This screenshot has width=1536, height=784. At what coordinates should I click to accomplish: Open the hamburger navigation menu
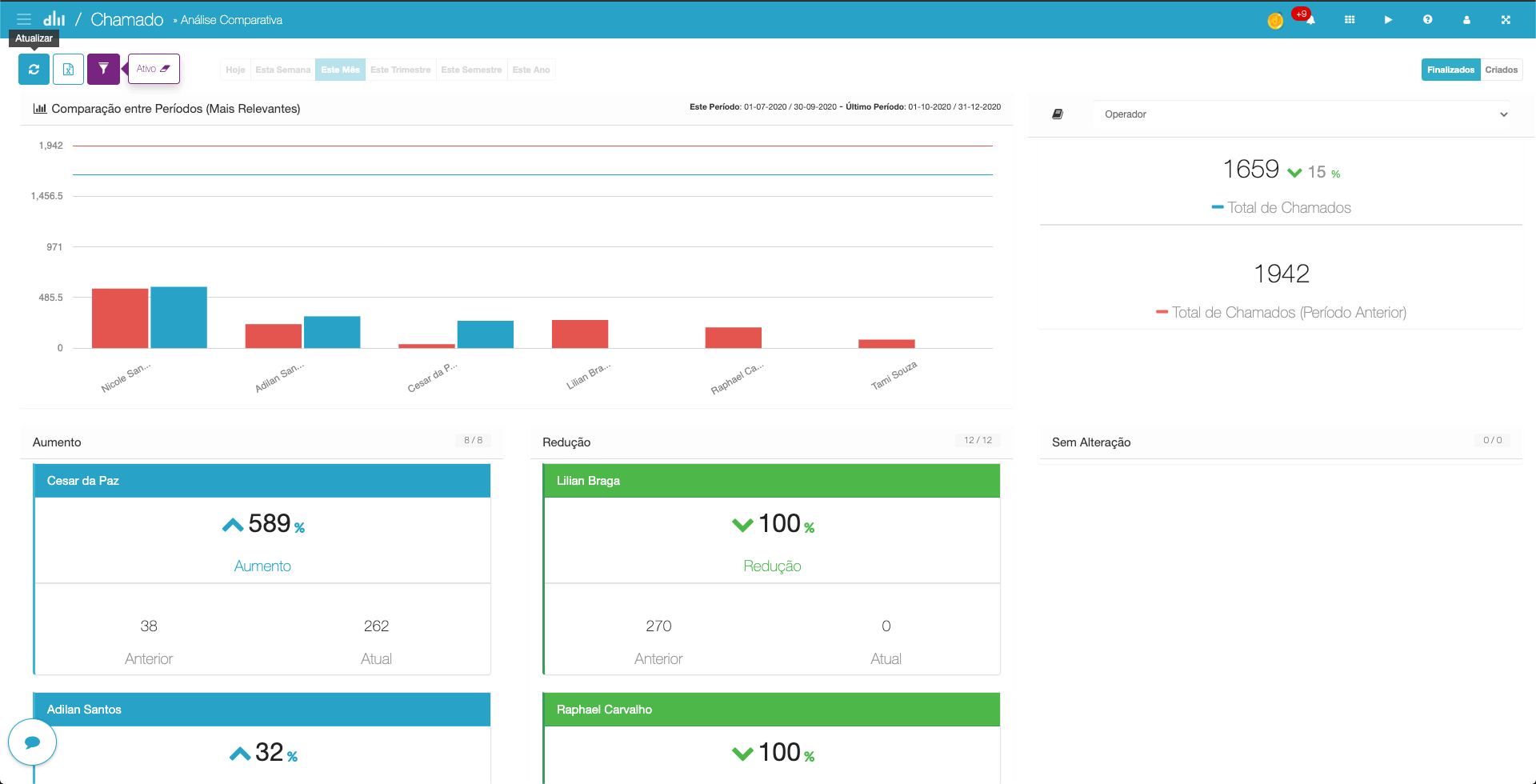[24, 19]
